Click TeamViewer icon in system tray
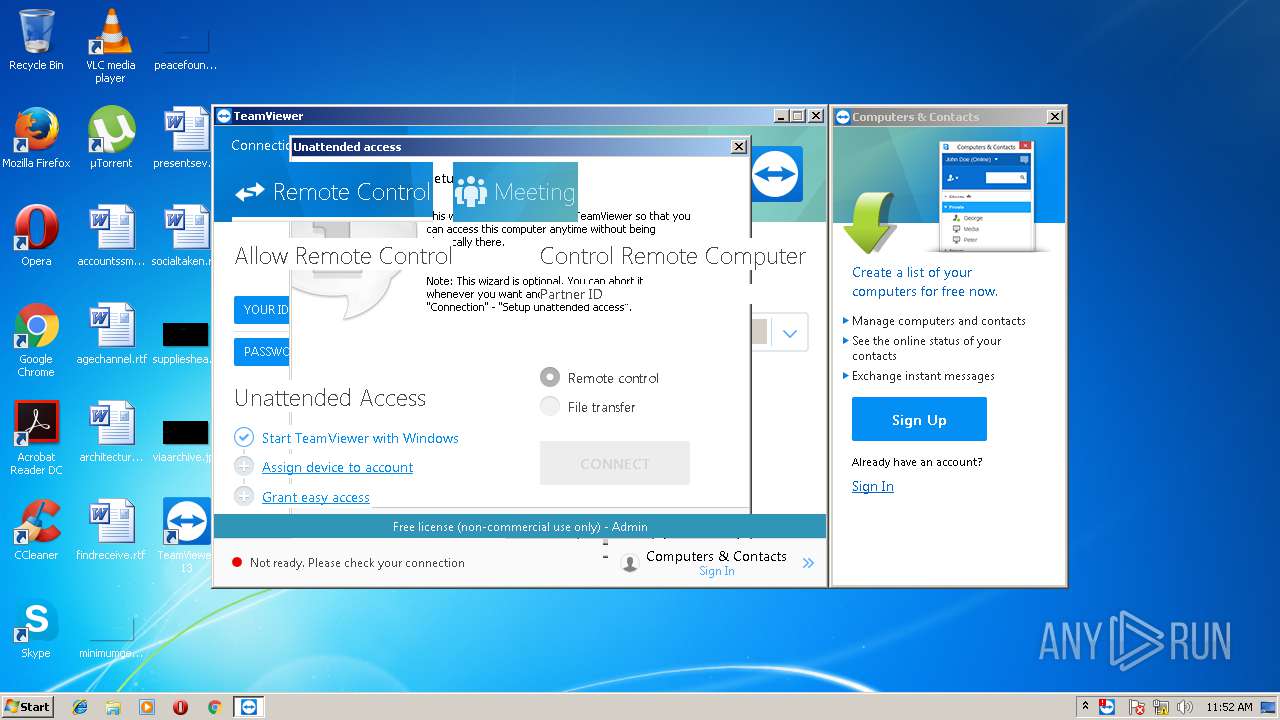The image size is (1280, 720). tap(1107, 707)
